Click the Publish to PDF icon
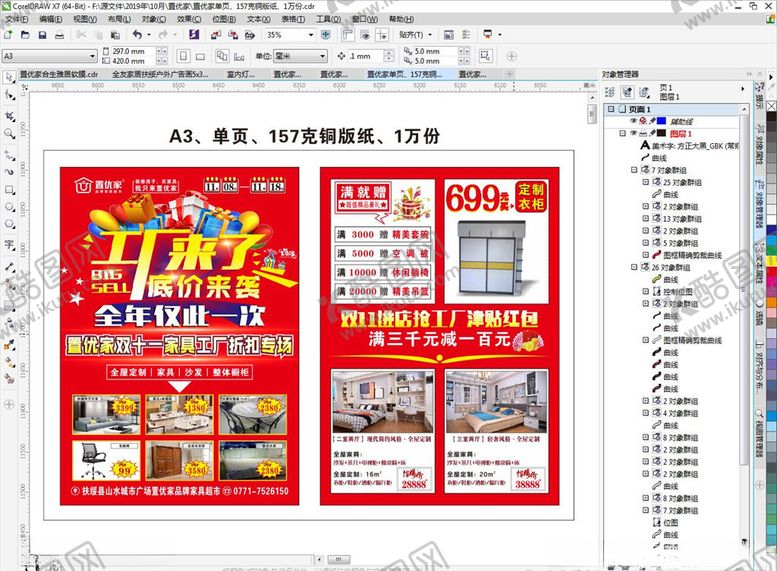The width and height of the screenshot is (777, 571). [250, 35]
